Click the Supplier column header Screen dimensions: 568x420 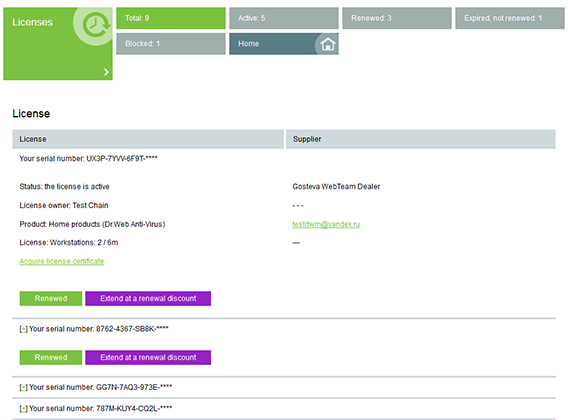pyautogui.click(x=421, y=139)
